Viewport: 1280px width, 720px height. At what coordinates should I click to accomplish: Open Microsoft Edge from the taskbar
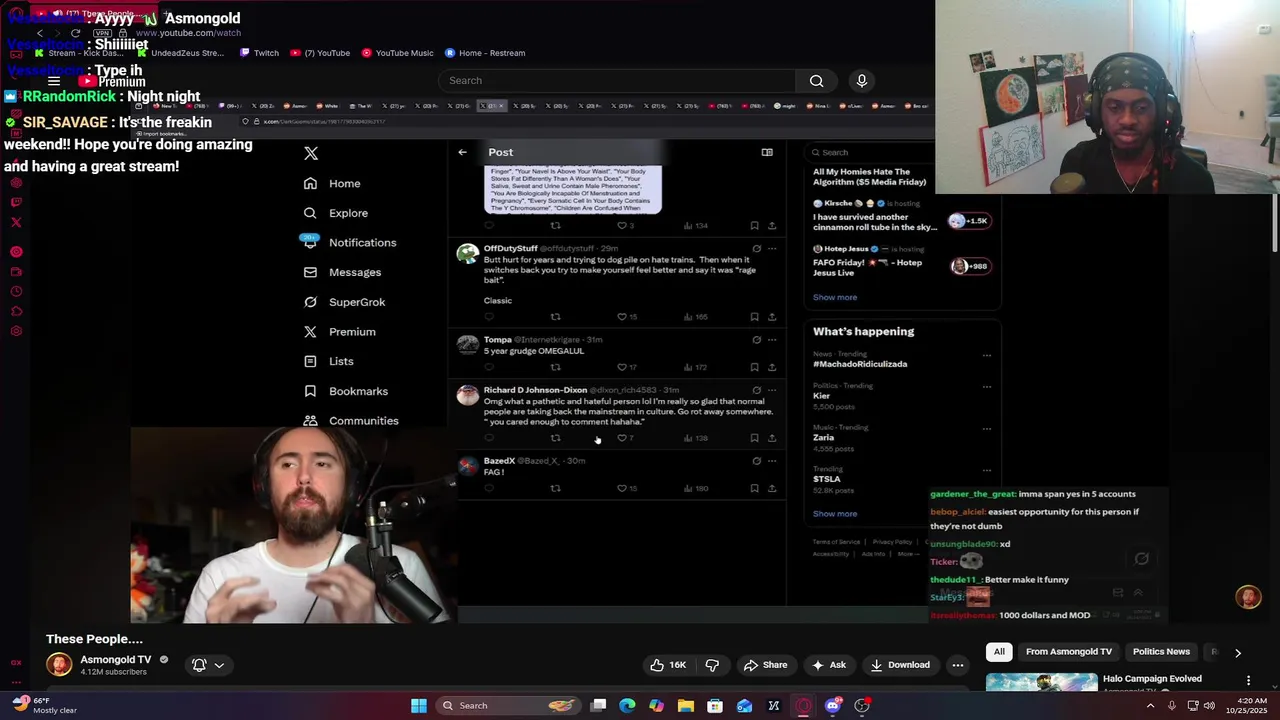(x=627, y=706)
